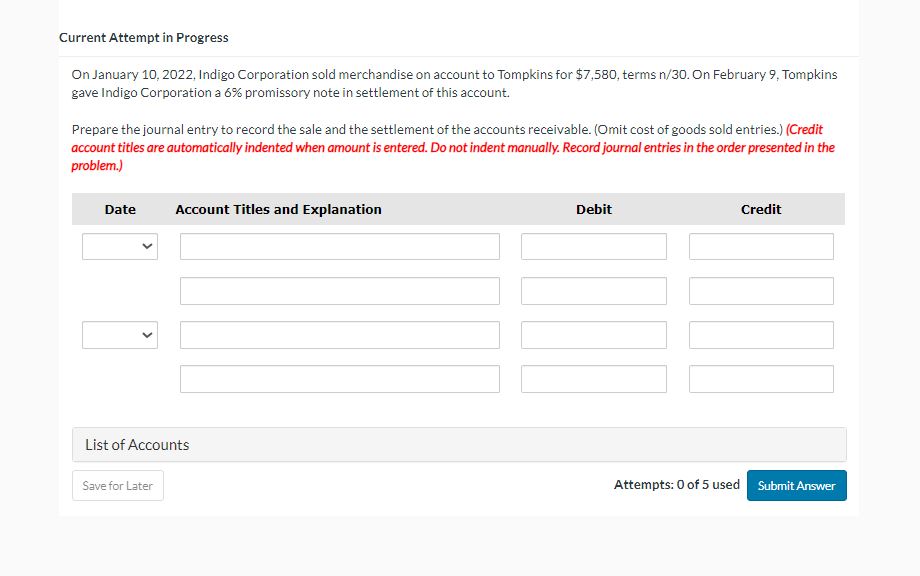This screenshot has width=920, height=576.
Task: Select the fourth Debit amount field
Action: [593, 378]
